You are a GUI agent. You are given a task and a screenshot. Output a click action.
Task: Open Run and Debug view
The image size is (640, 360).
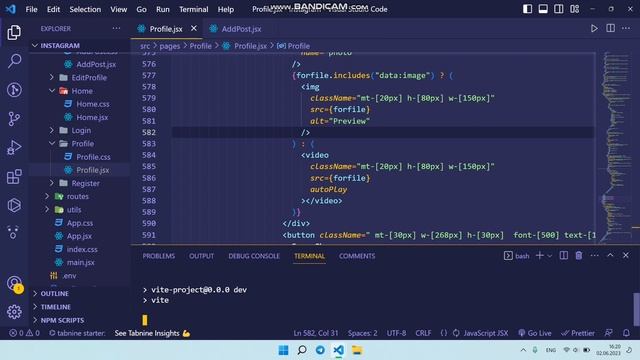14,147
